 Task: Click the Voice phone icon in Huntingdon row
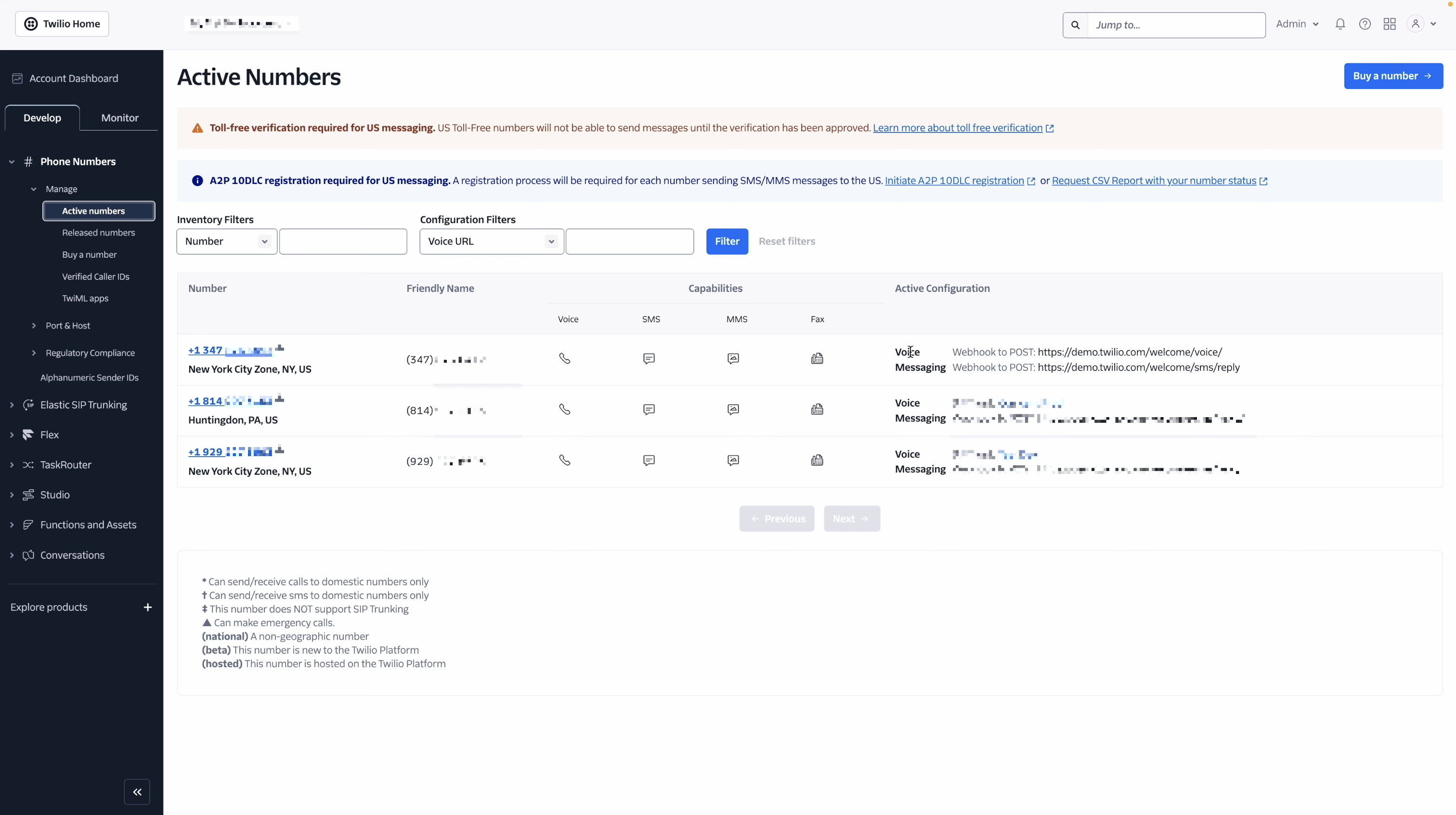coord(565,409)
